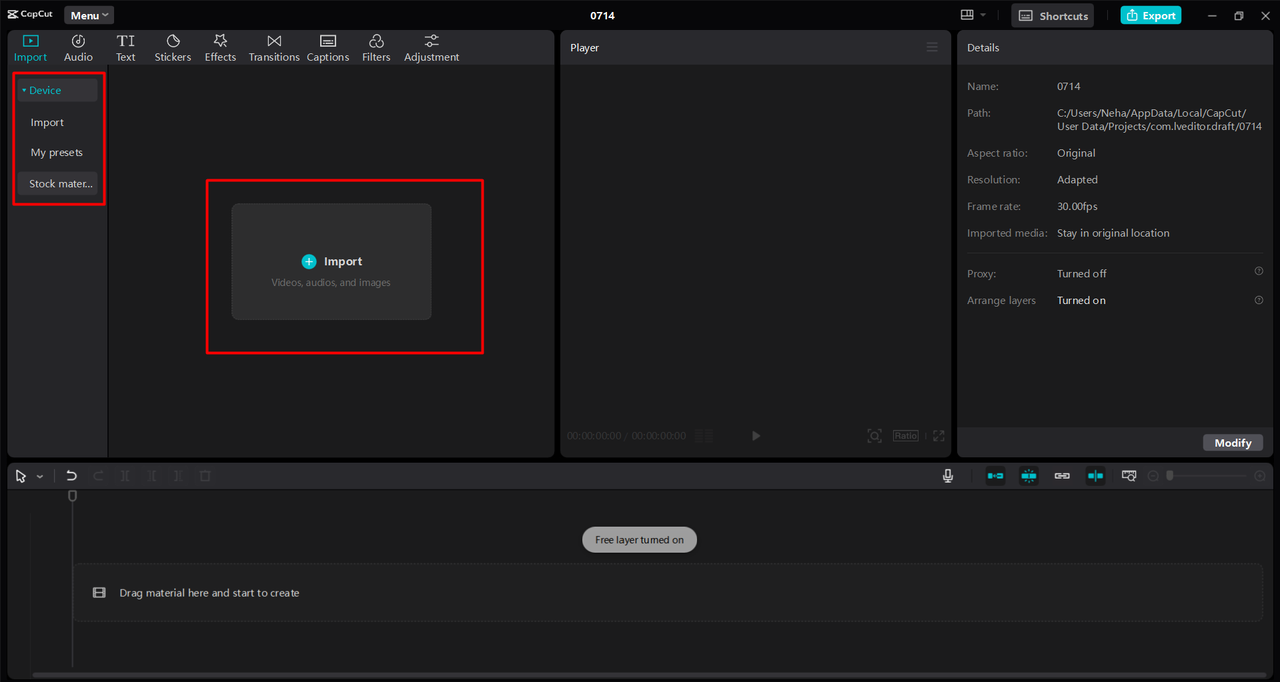Click the film strip track icon
The height and width of the screenshot is (682, 1280).
[x=99, y=593]
